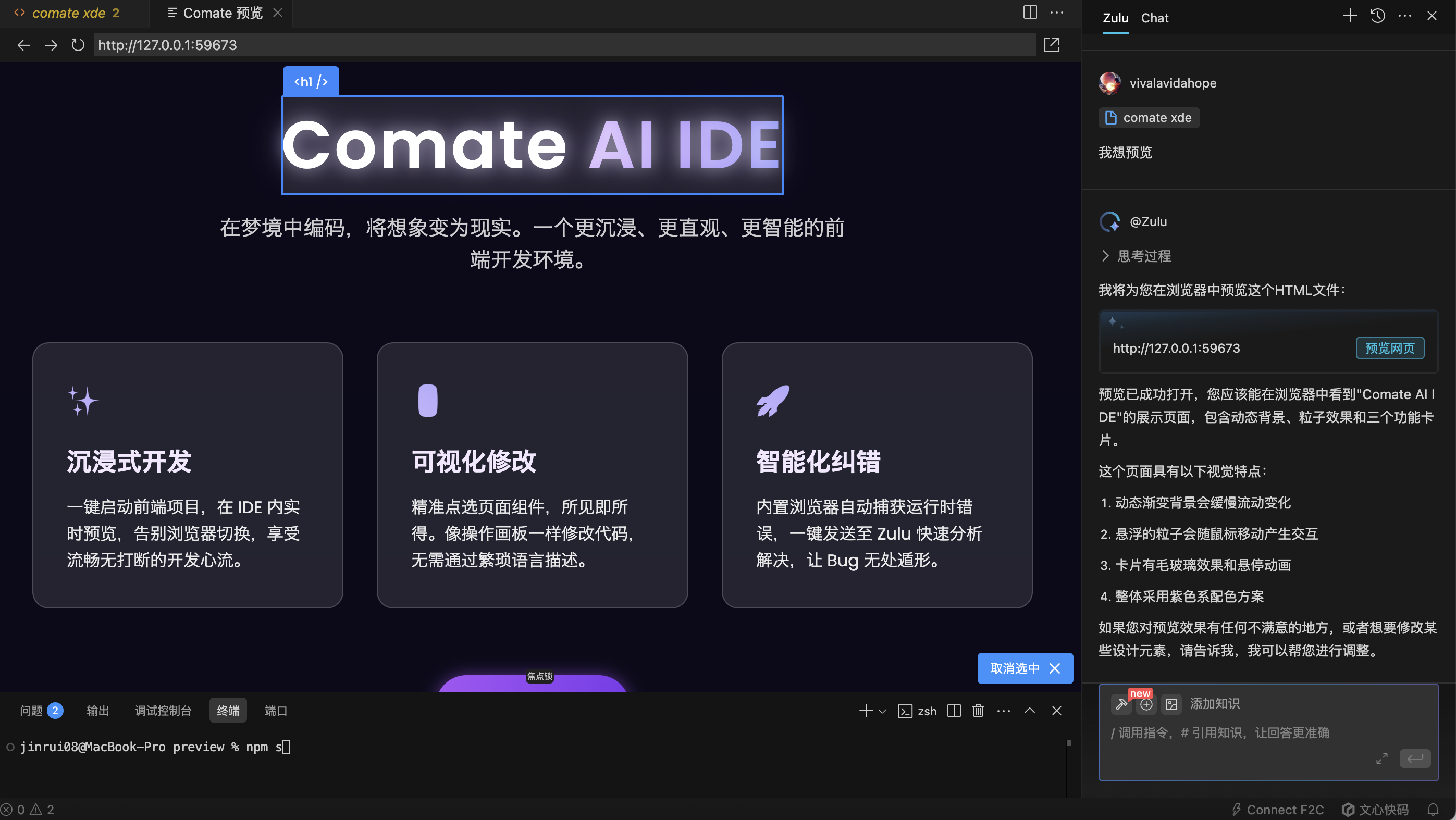Open the 输出 panel tab

pos(98,711)
